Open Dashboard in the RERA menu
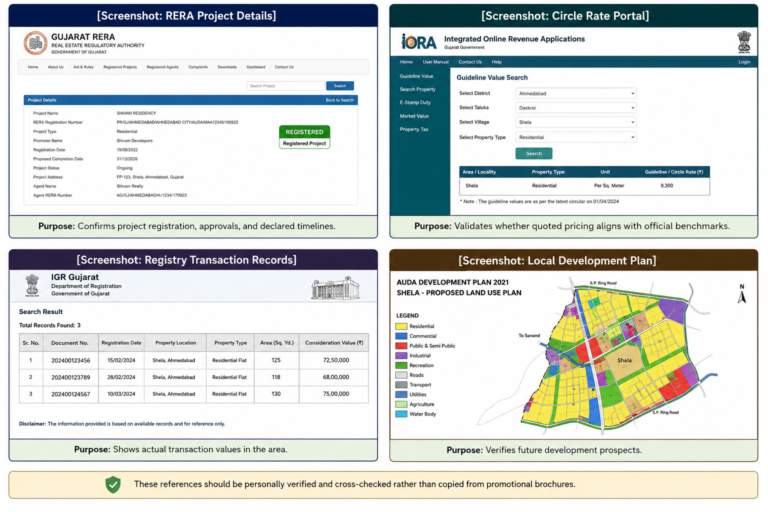 coord(256,67)
